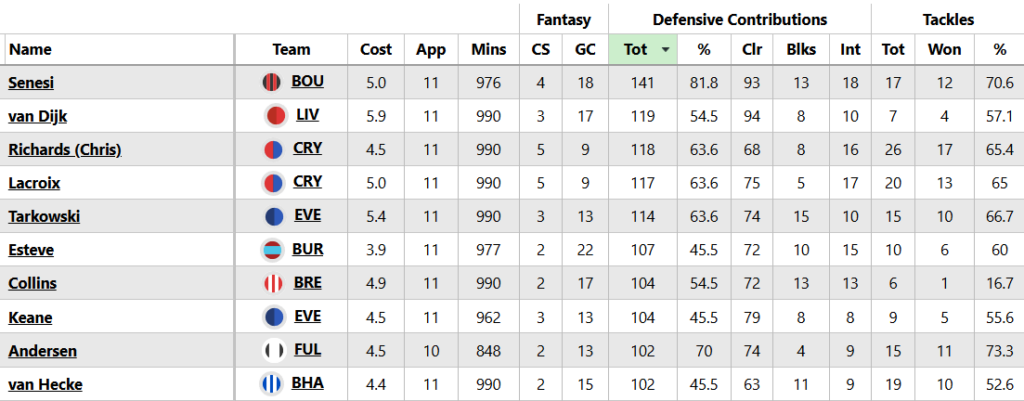Click the Fulham club badge icon

click(272, 351)
